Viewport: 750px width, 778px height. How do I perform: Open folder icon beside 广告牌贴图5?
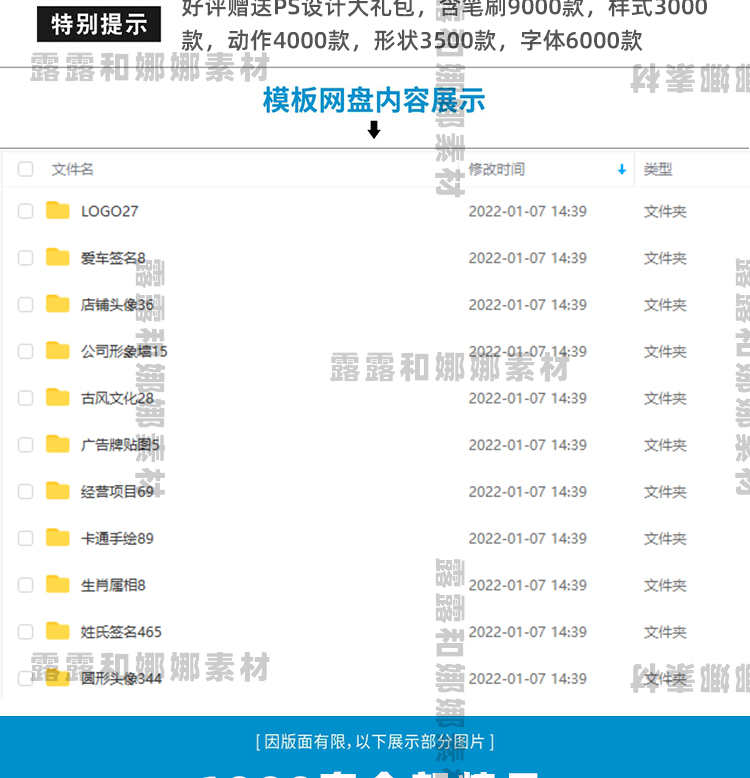click(x=58, y=444)
